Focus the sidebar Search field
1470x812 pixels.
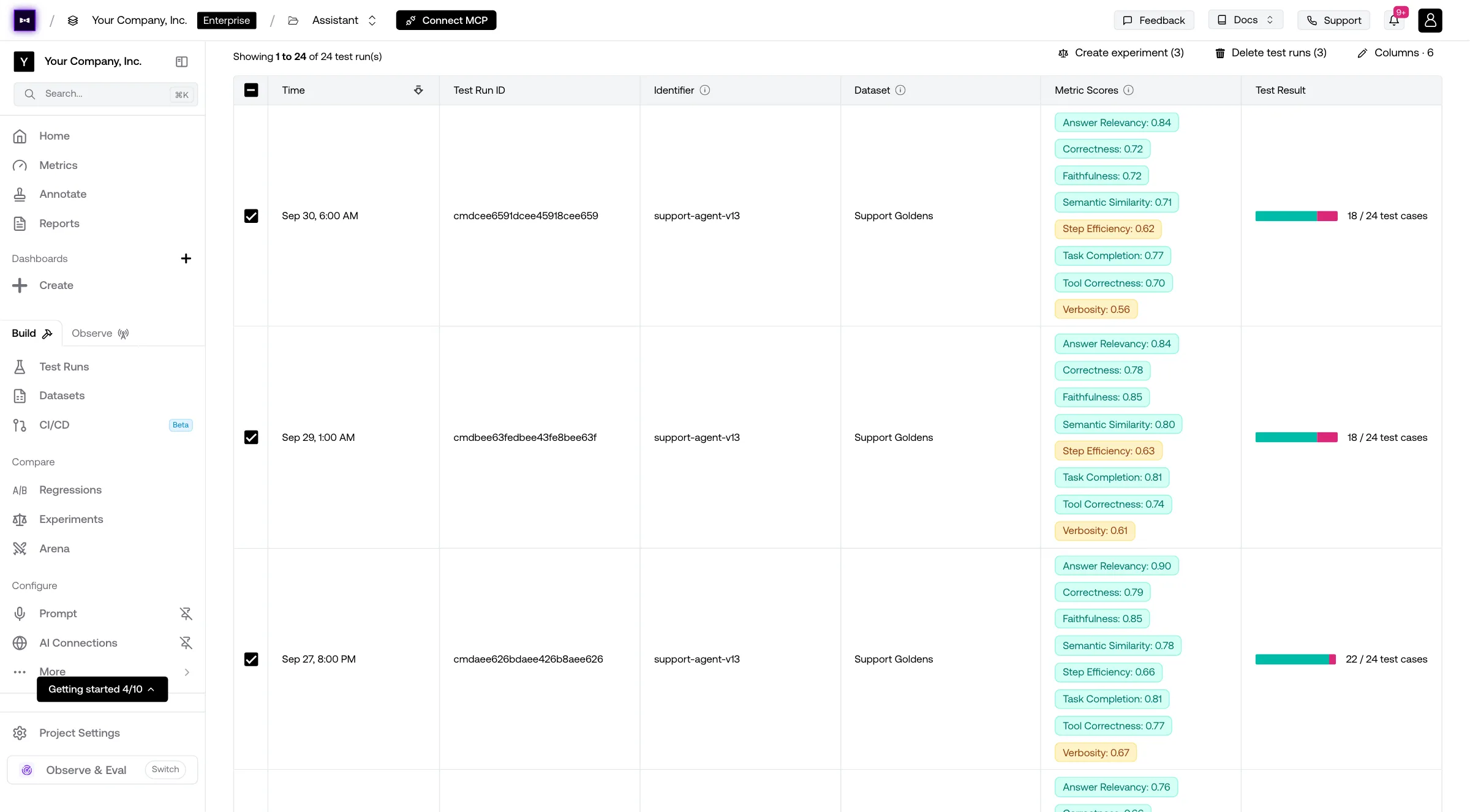tap(105, 94)
